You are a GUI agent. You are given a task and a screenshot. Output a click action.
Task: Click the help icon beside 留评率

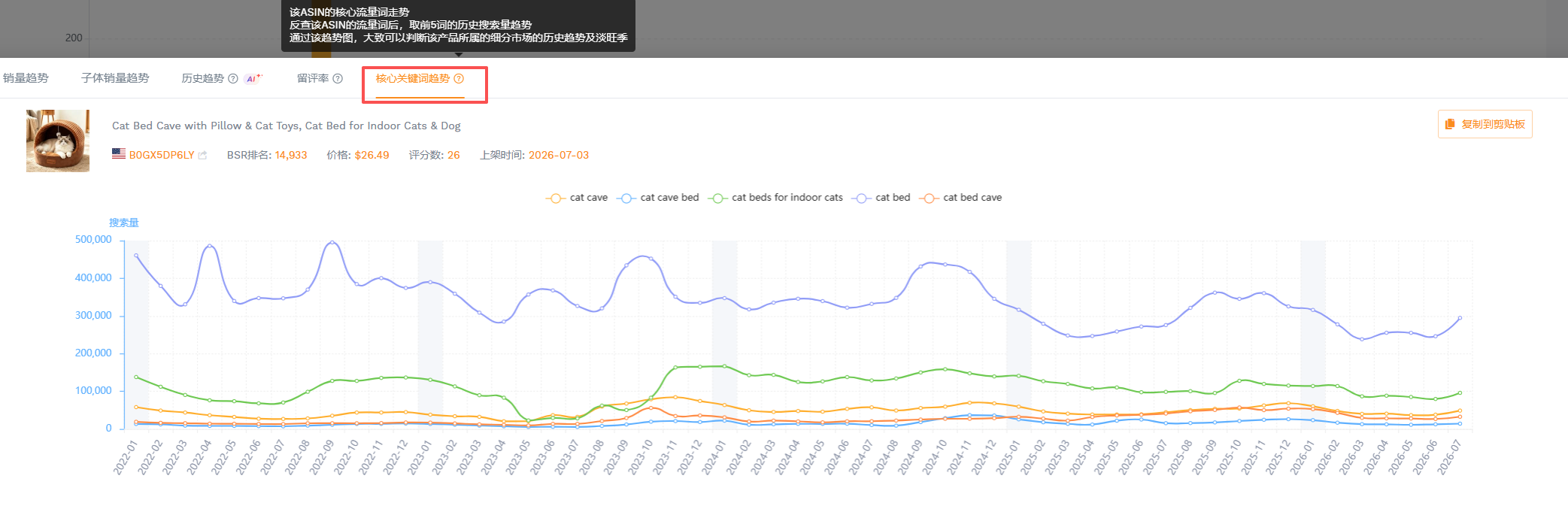pyautogui.click(x=338, y=79)
